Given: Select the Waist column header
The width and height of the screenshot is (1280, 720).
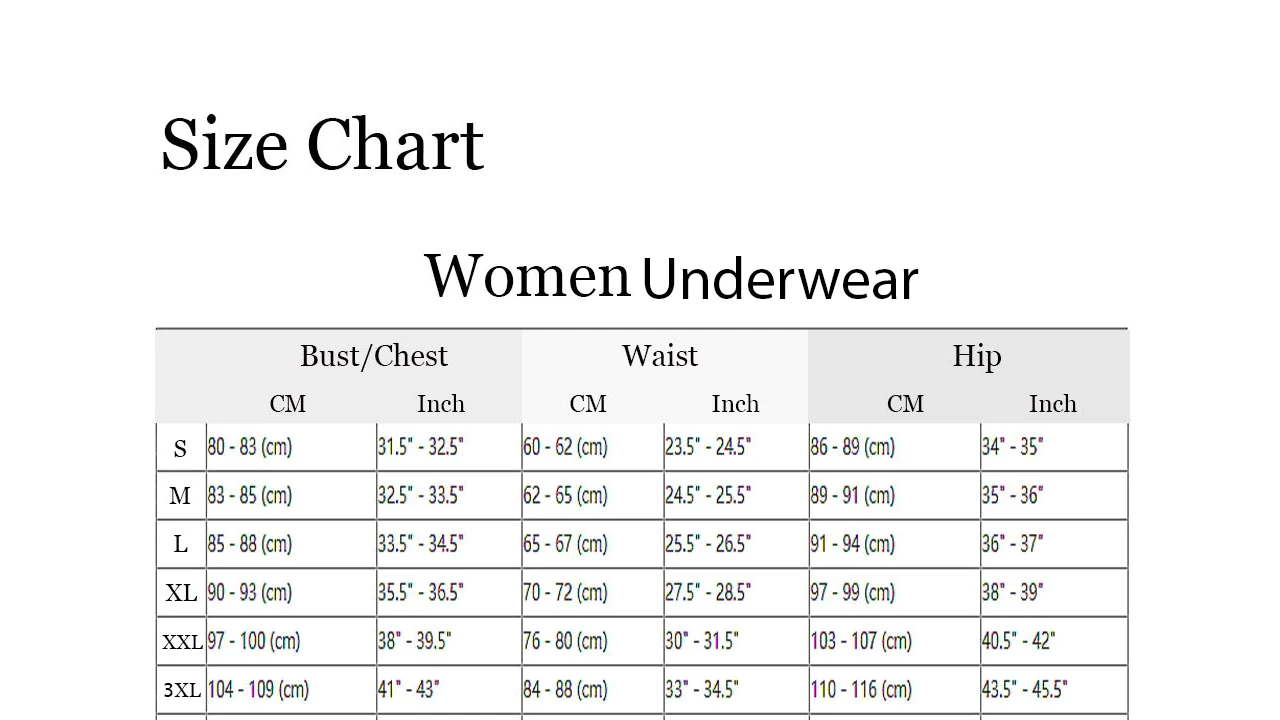Looking at the screenshot, I should coord(660,356).
